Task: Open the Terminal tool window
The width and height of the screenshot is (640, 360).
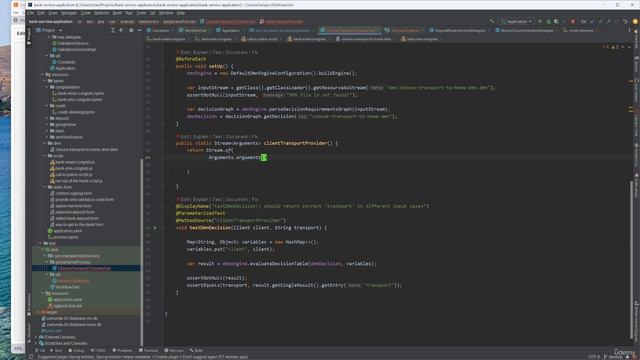Action: (148, 350)
